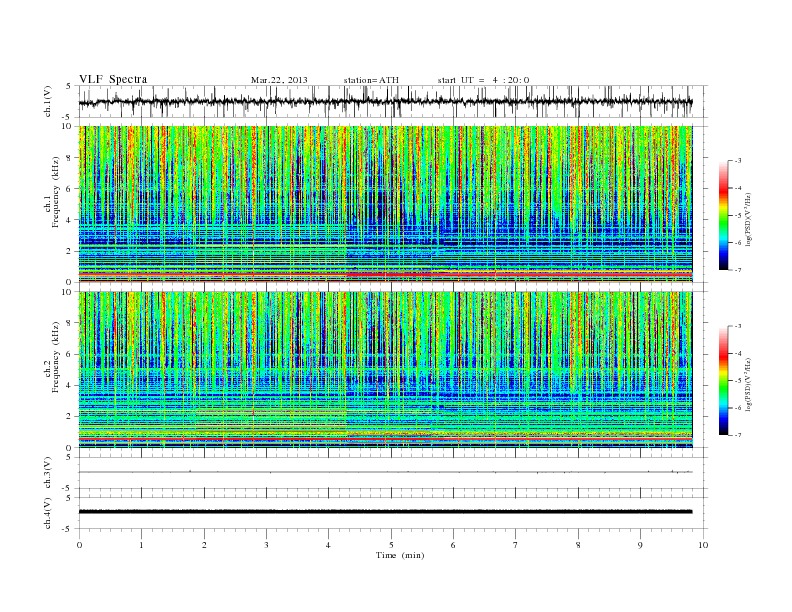
Task: Click the time axis tick label "10"
Action: pyautogui.click(x=703, y=545)
